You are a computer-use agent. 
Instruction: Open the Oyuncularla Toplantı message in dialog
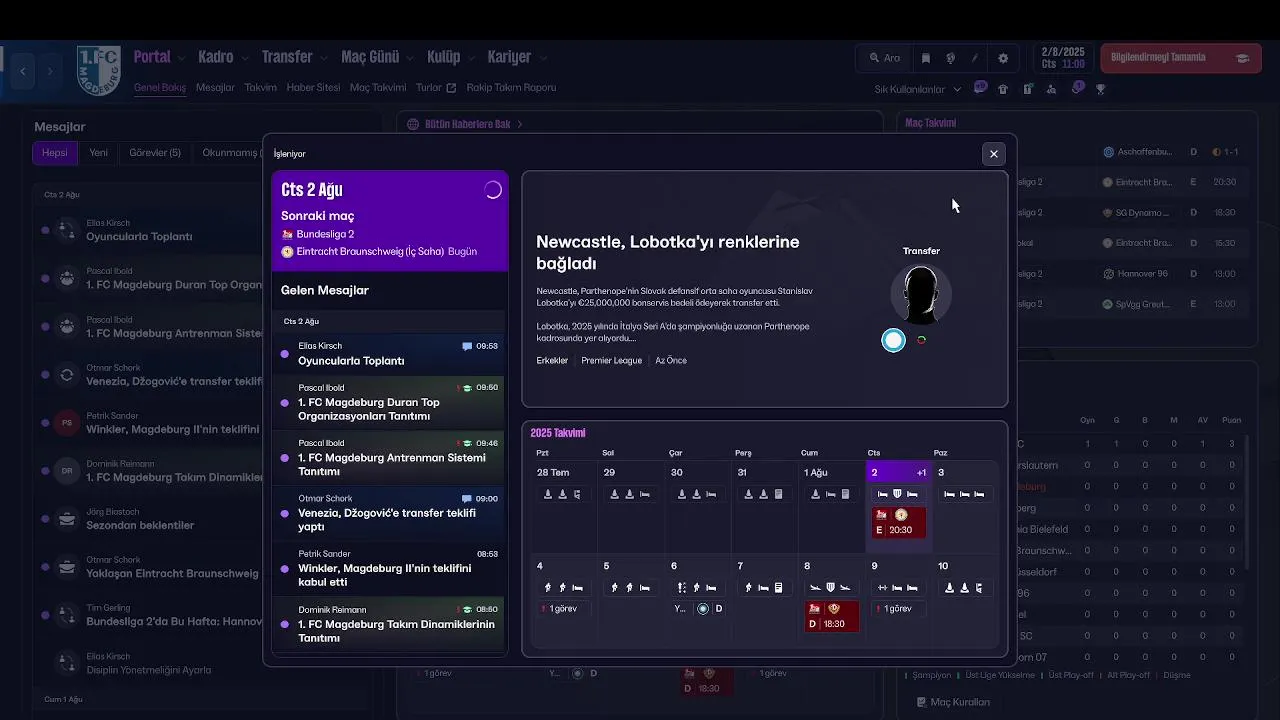coord(390,354)
